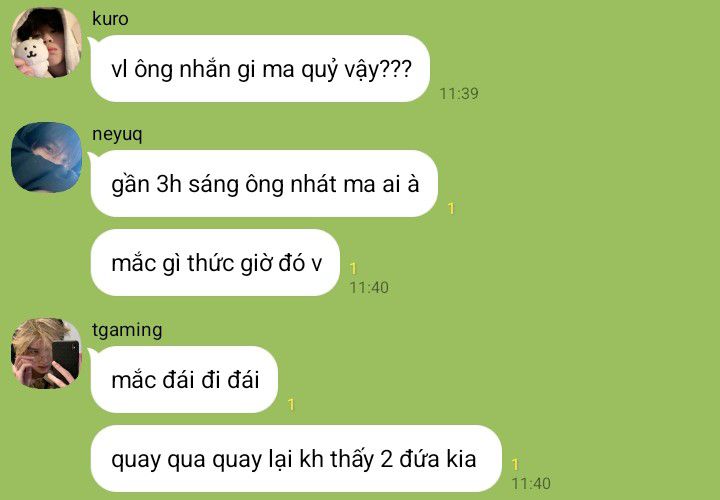The width and height of the screenshot is (720, 500).
Task: Open neyuq's blue hooded avatar
Action: pyautogui.click(x=46, y=157)
